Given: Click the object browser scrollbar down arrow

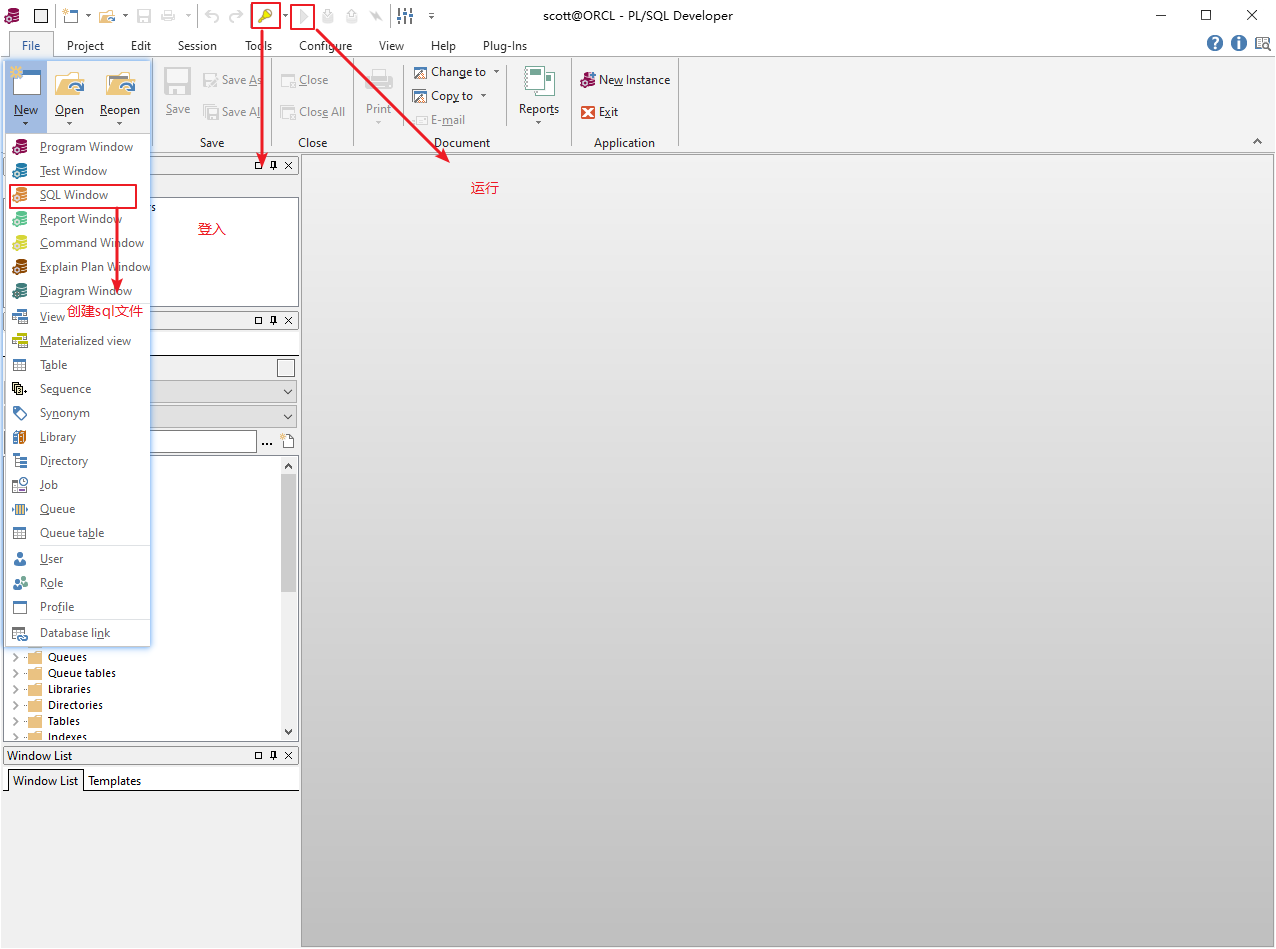Looking at the screenshot, I should [x=289, y=732].
